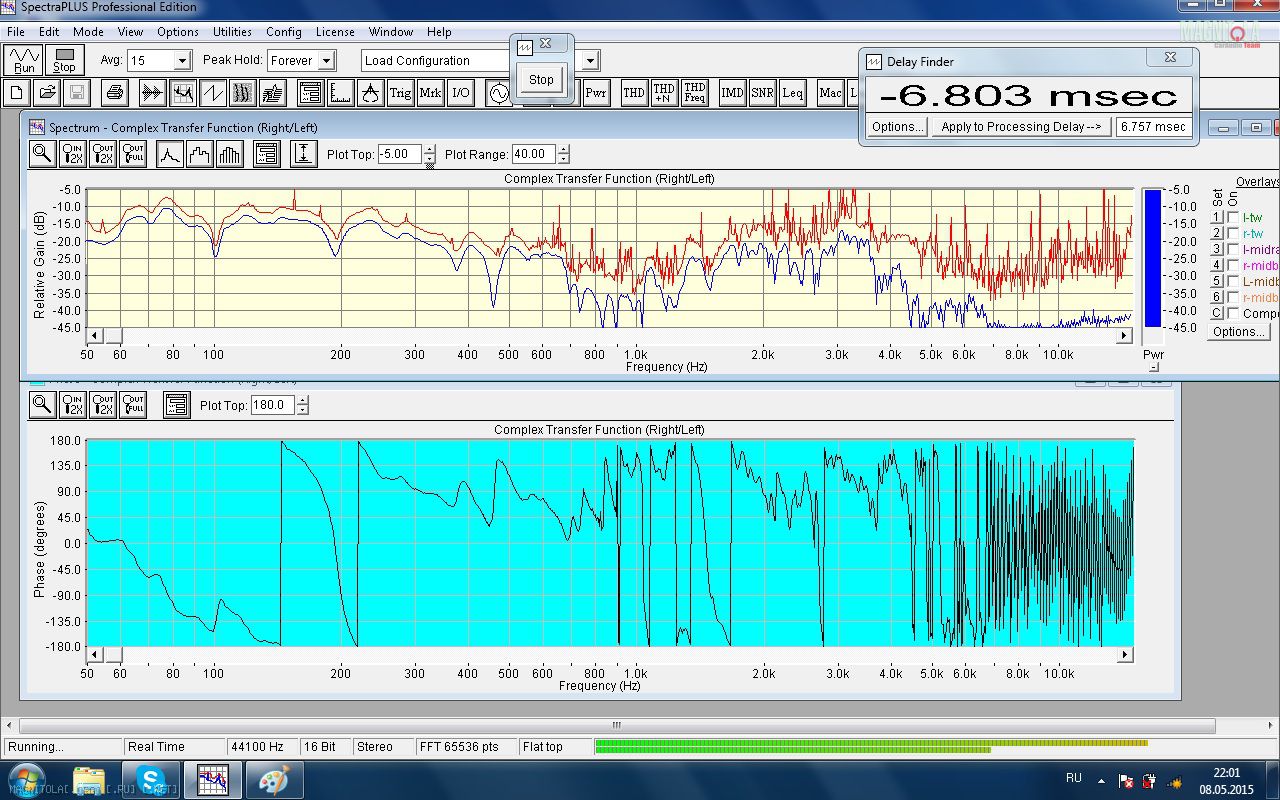Select zoom magnifier in Spectrum window
This screenshot has width=1280, height=800.
point(42,154)
